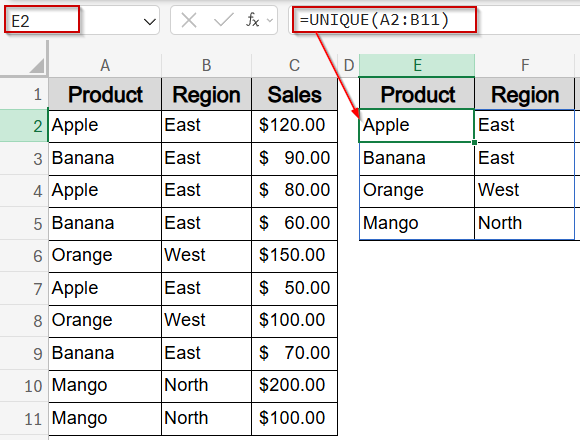The image size is (580, 440).
Task: Select cell A3 containing Banana
Action: (x=105, y=159)
